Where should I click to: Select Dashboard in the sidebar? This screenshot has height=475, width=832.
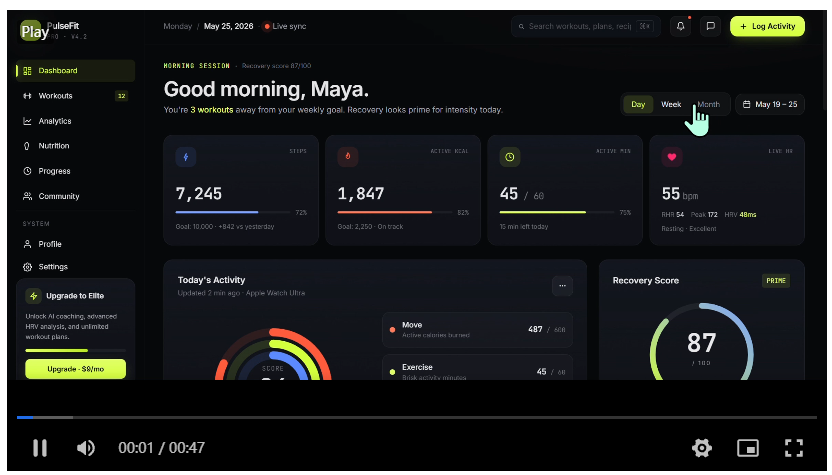pos(75,71)
